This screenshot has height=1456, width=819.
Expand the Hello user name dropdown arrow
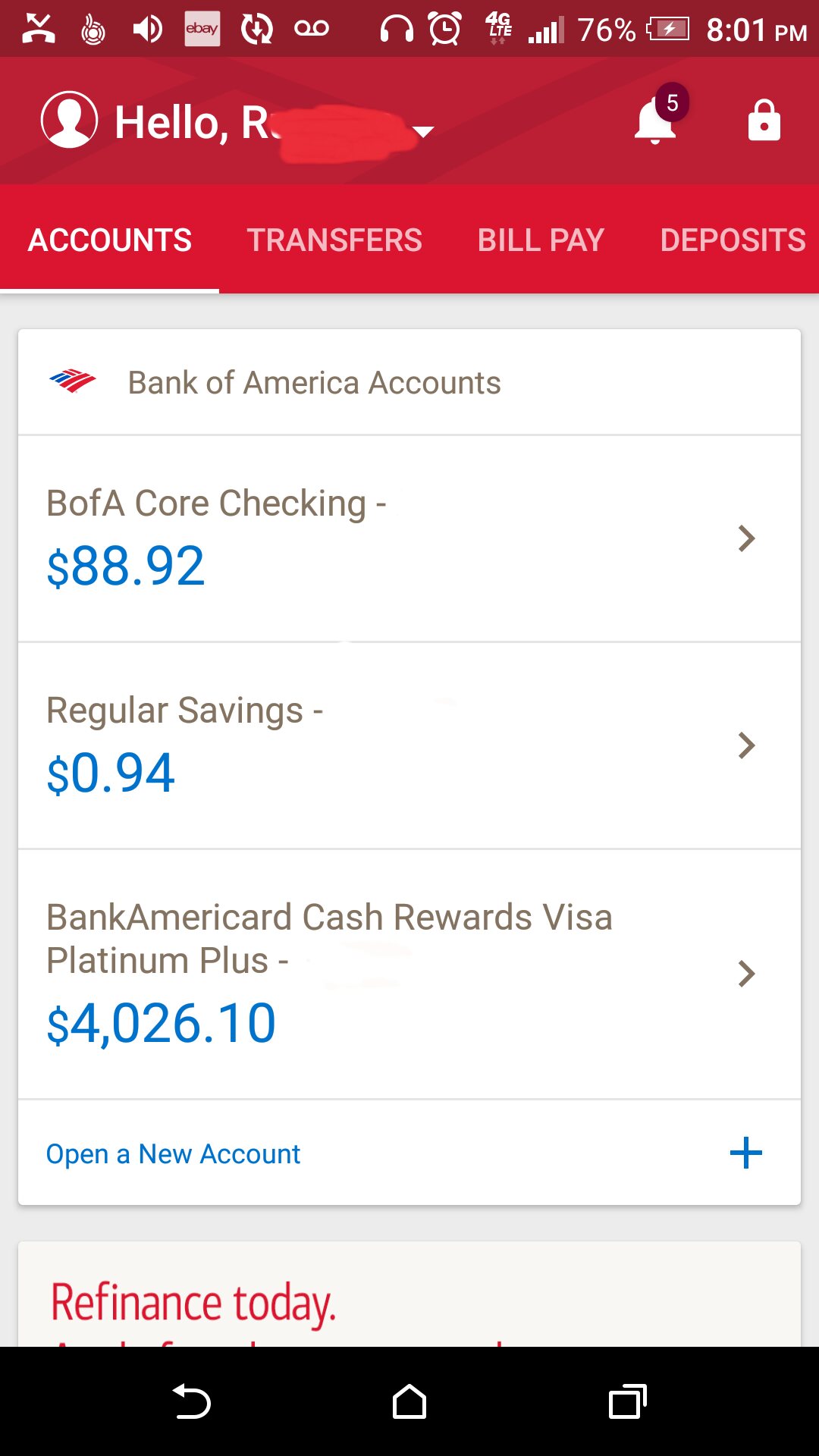[x=423, y=131]
